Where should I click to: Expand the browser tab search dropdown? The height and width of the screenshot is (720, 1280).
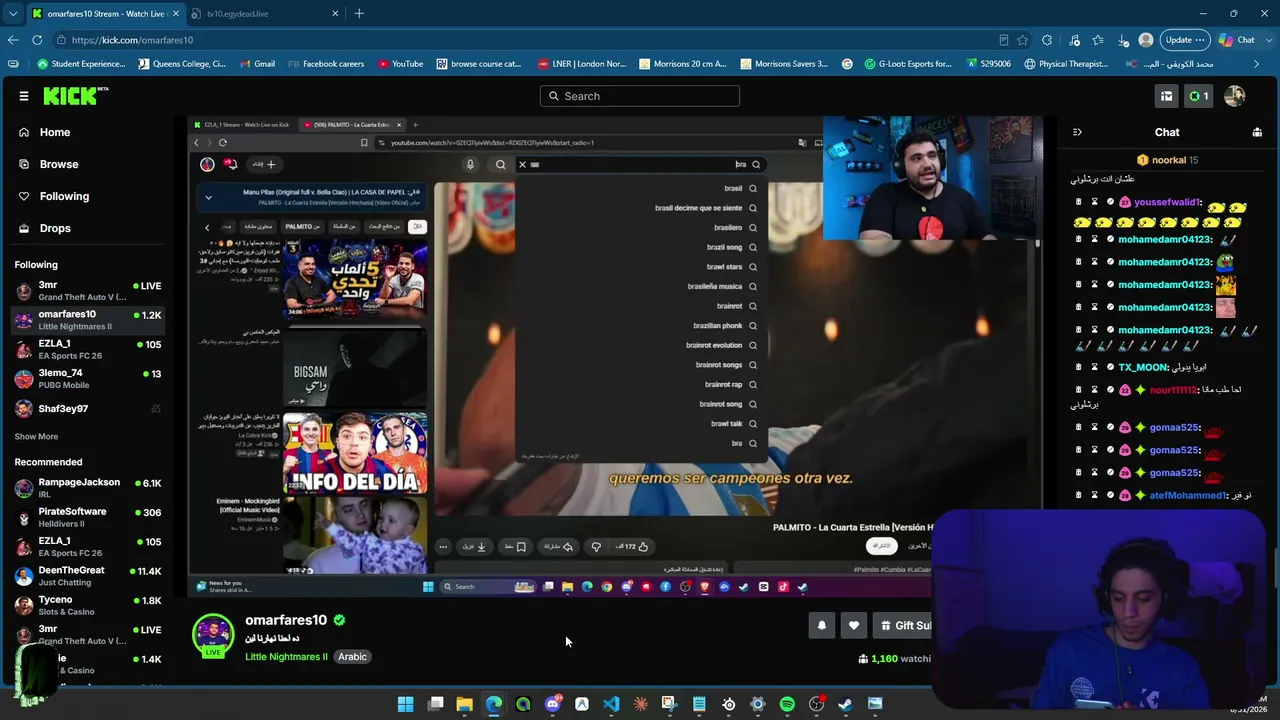pos(13,14)
